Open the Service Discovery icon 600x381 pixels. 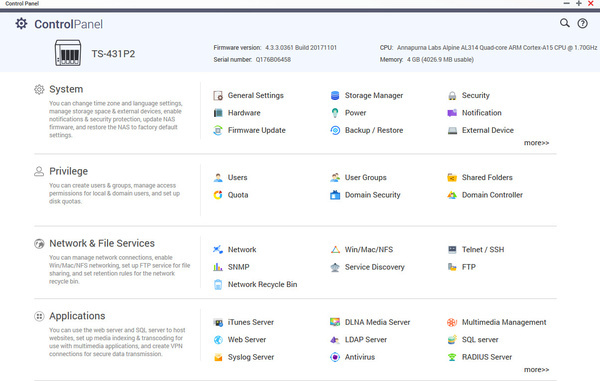335,267
